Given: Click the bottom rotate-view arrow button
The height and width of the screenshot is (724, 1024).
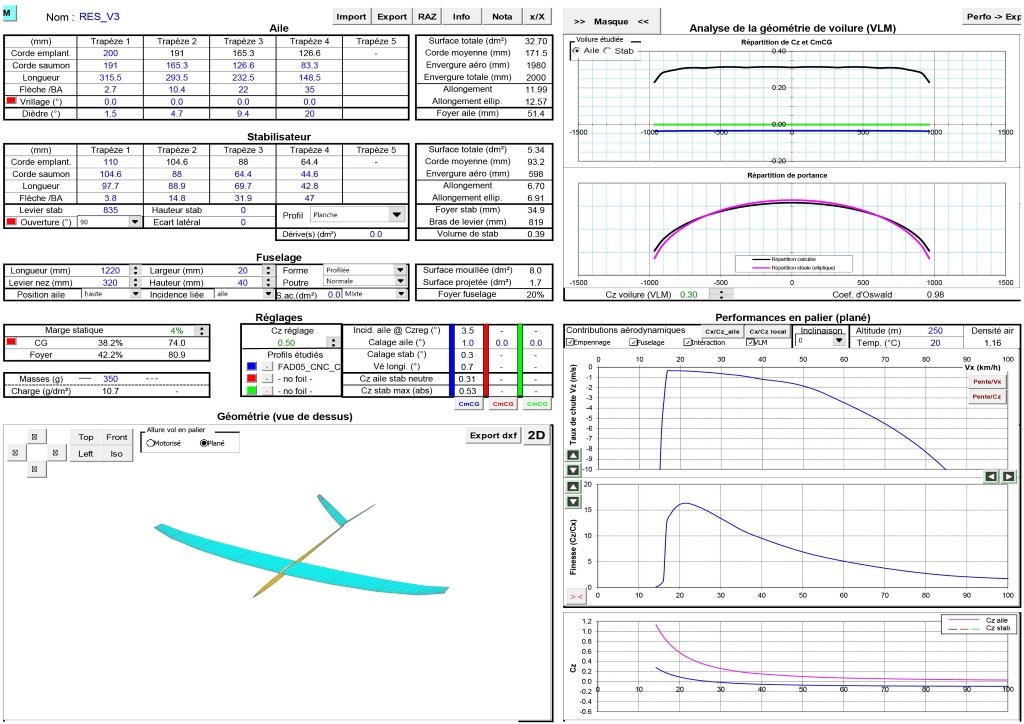Looking at the screenshot, I should point(35,469).
